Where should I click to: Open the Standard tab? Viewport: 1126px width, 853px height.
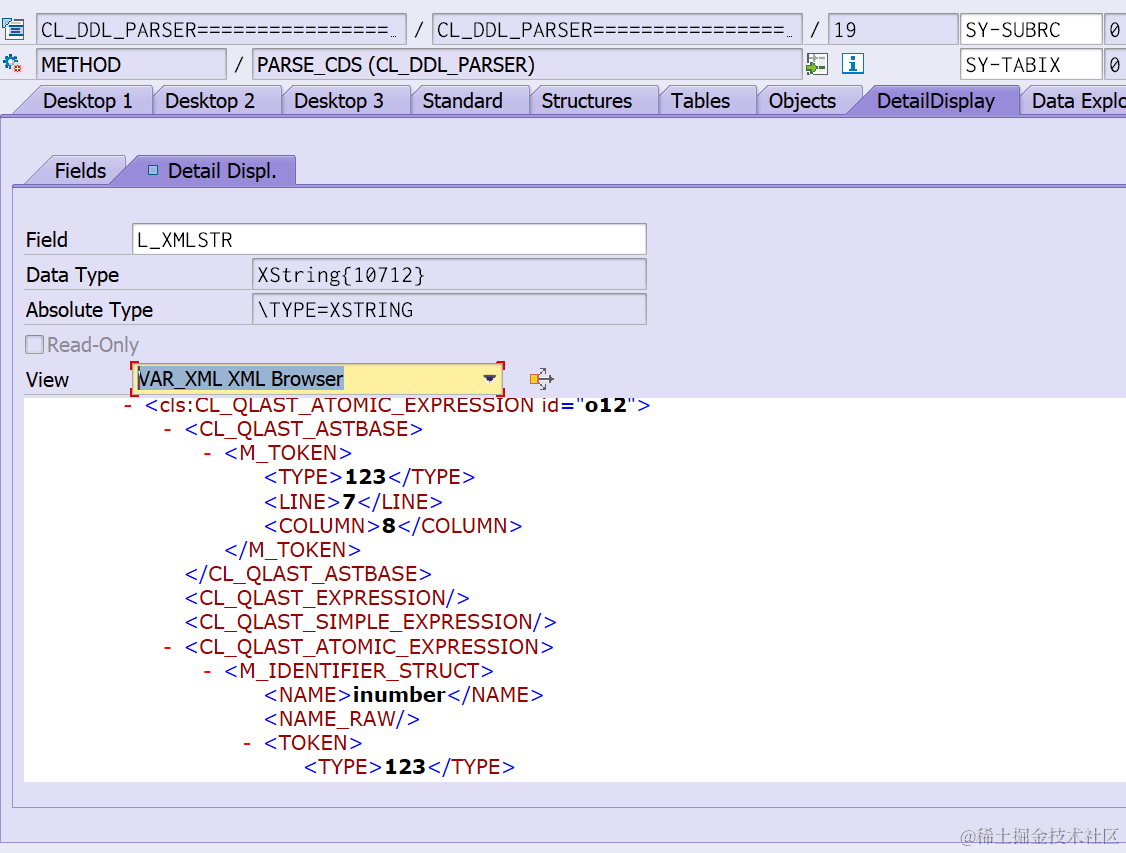[462, 101]
